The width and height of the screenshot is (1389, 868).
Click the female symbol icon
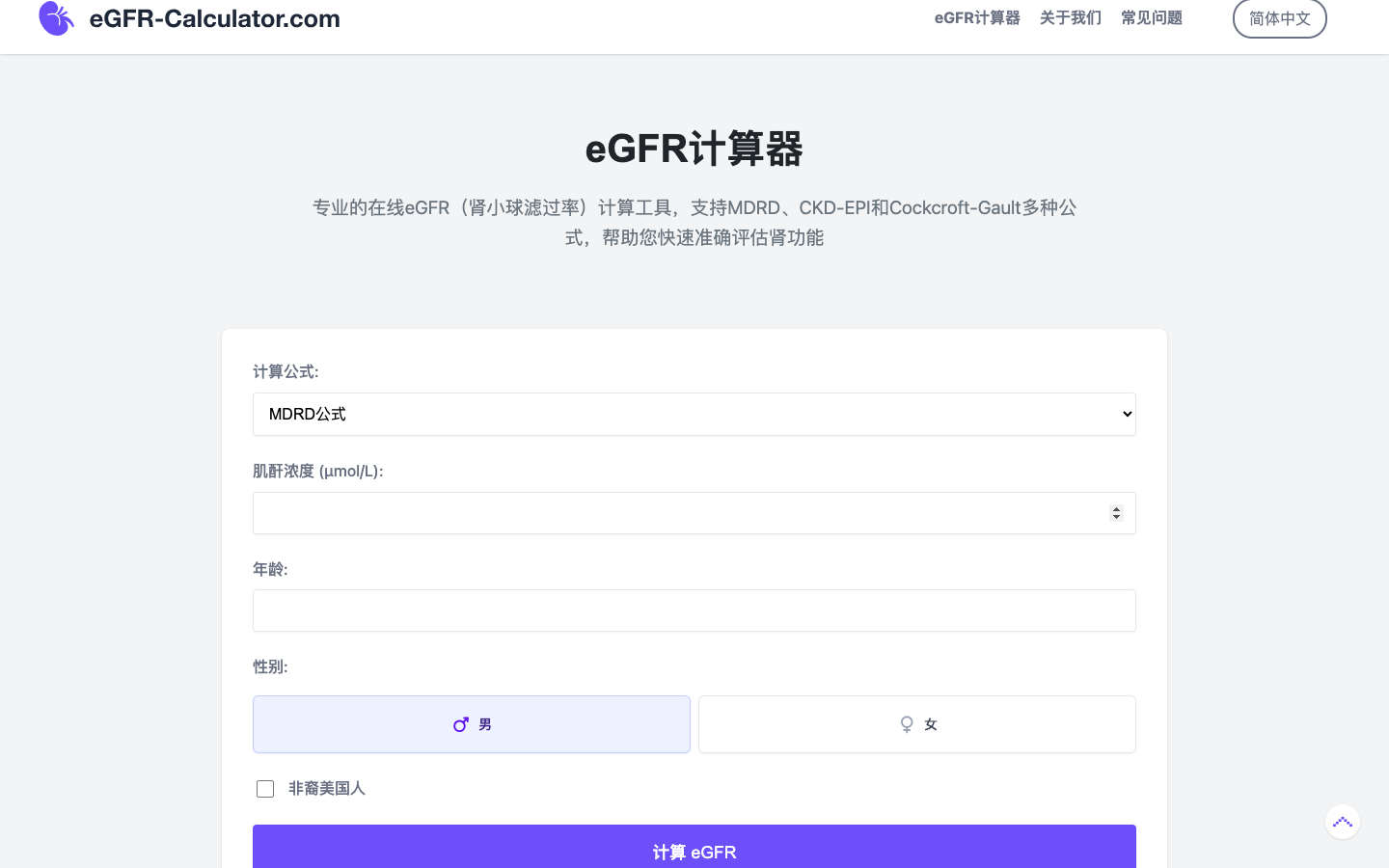pos(907,724)
